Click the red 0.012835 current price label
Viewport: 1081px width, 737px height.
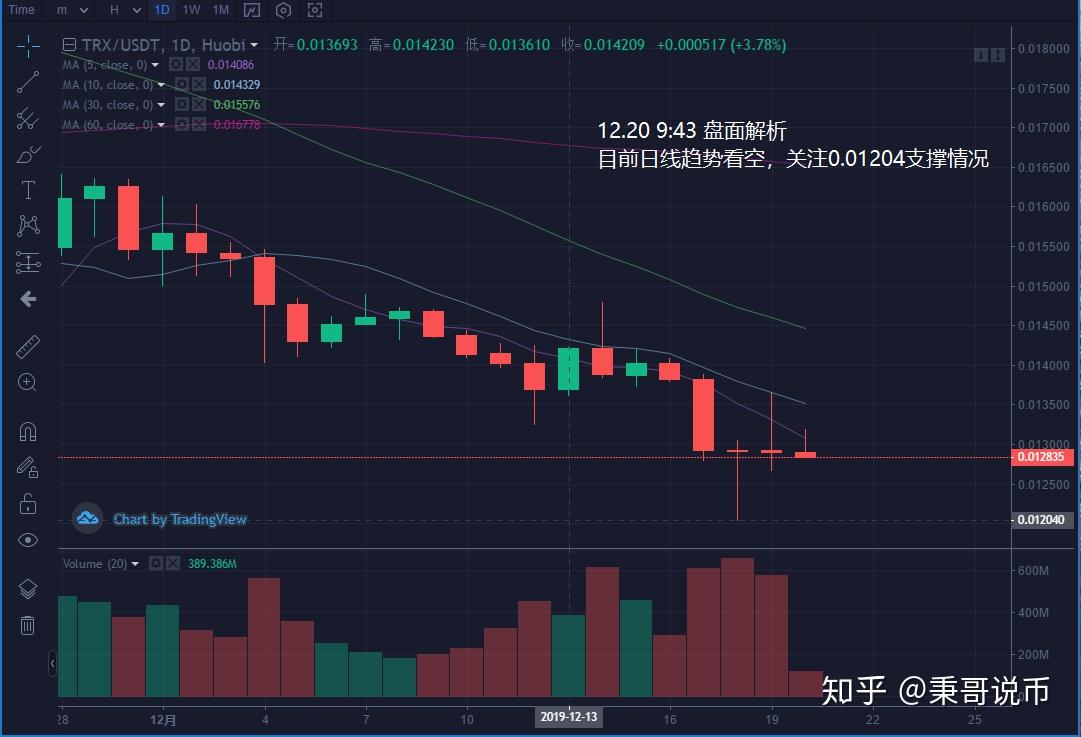point(1041,457)
